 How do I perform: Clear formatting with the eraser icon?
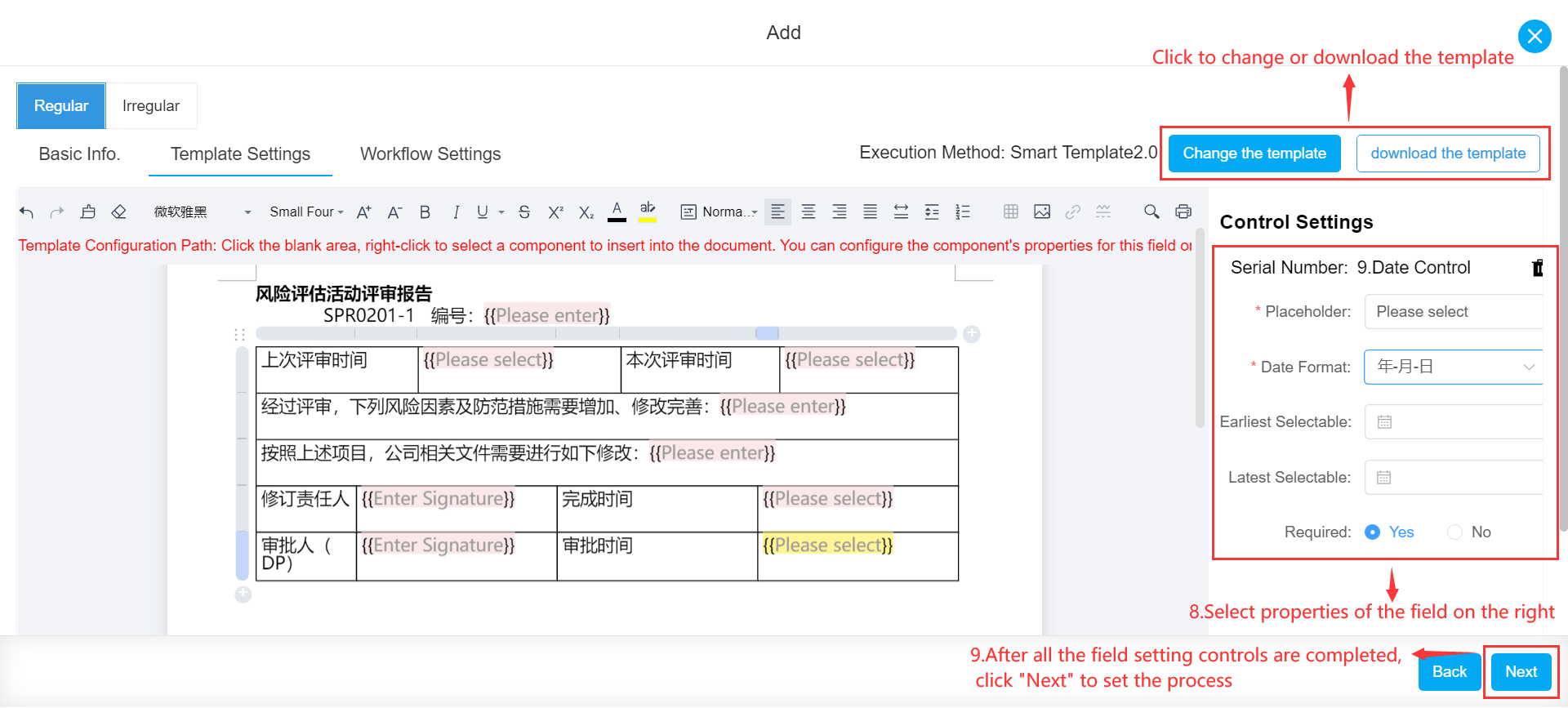[119, 212]
